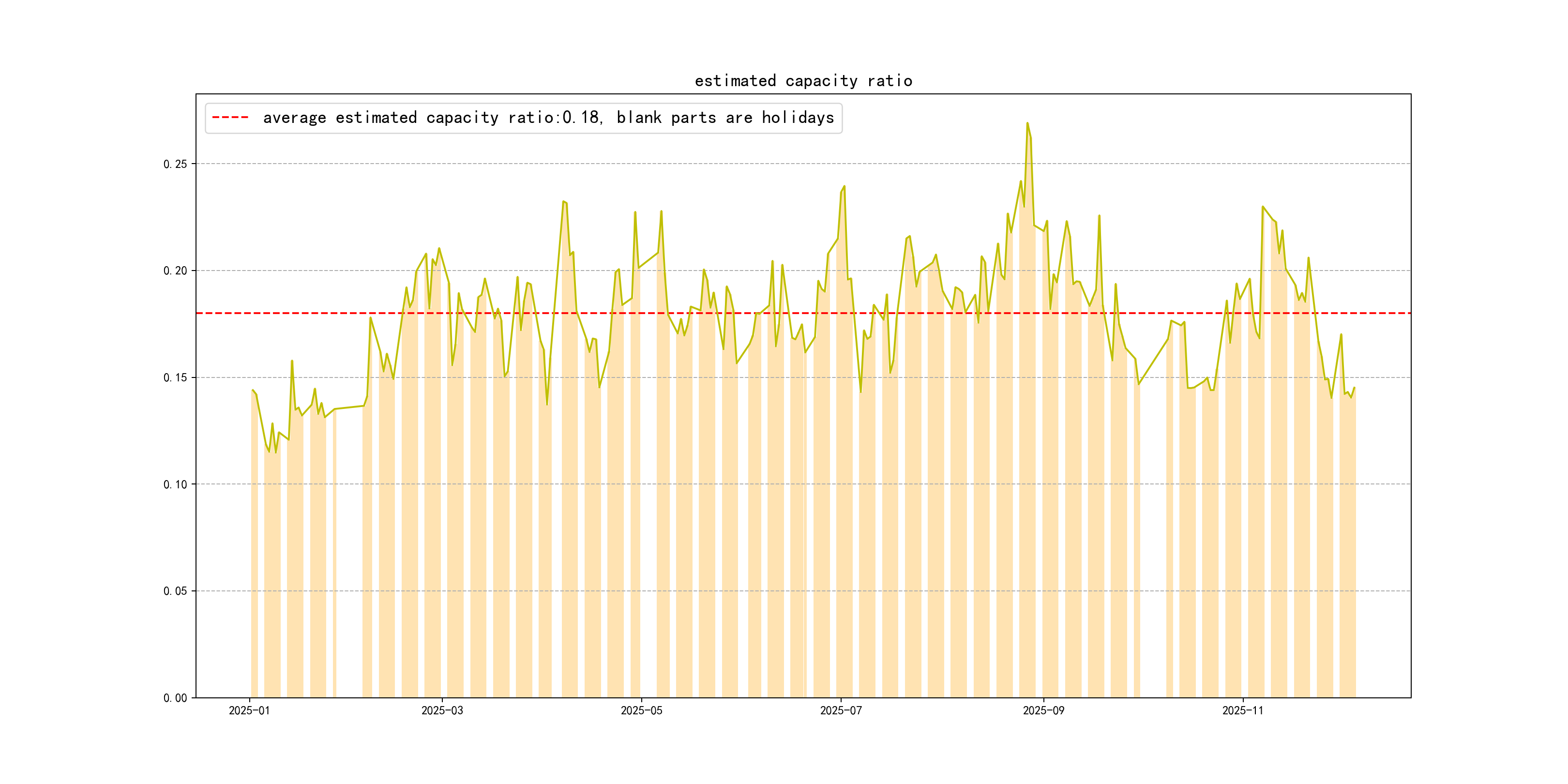Click the 2025-03 x-axis label
Viewport: 1568px width, 784px height.
pyautogui.click(x=442, y=711)
